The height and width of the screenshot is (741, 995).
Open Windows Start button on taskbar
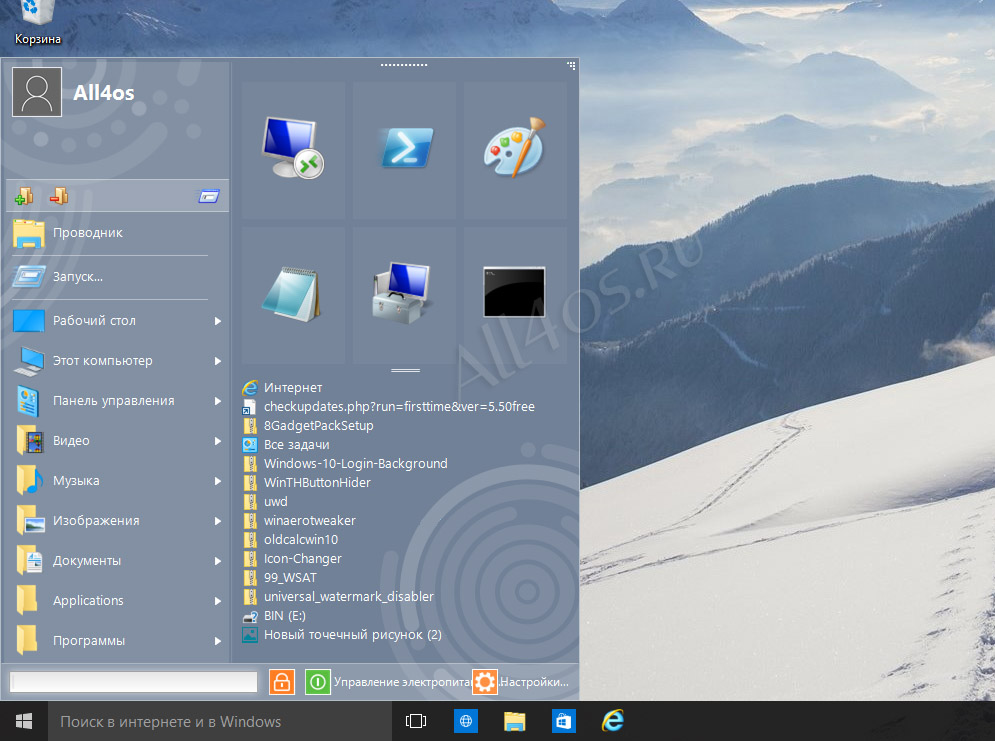(23, 721)
